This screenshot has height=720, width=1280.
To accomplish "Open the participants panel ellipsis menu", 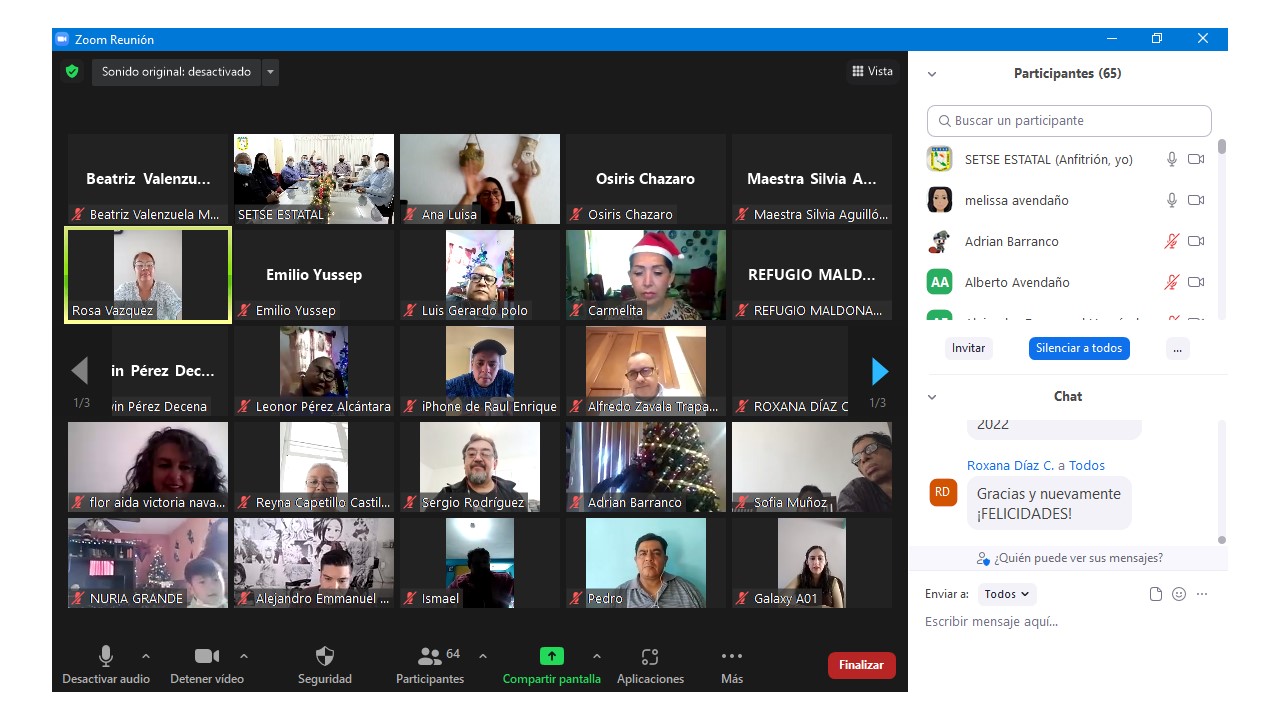I will [x=1178, y=348].
